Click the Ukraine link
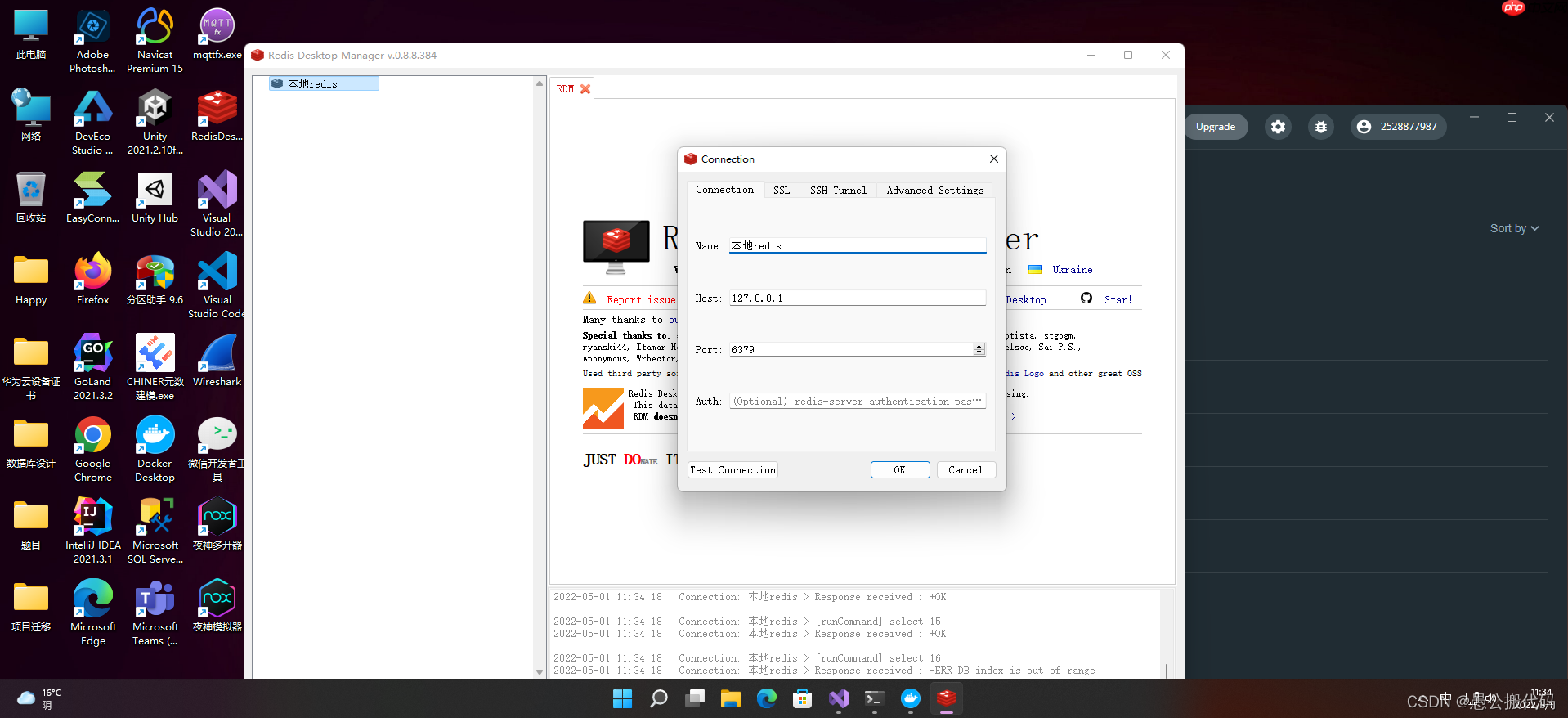The image size is (1568, 718). click(x=1072, y=270)
